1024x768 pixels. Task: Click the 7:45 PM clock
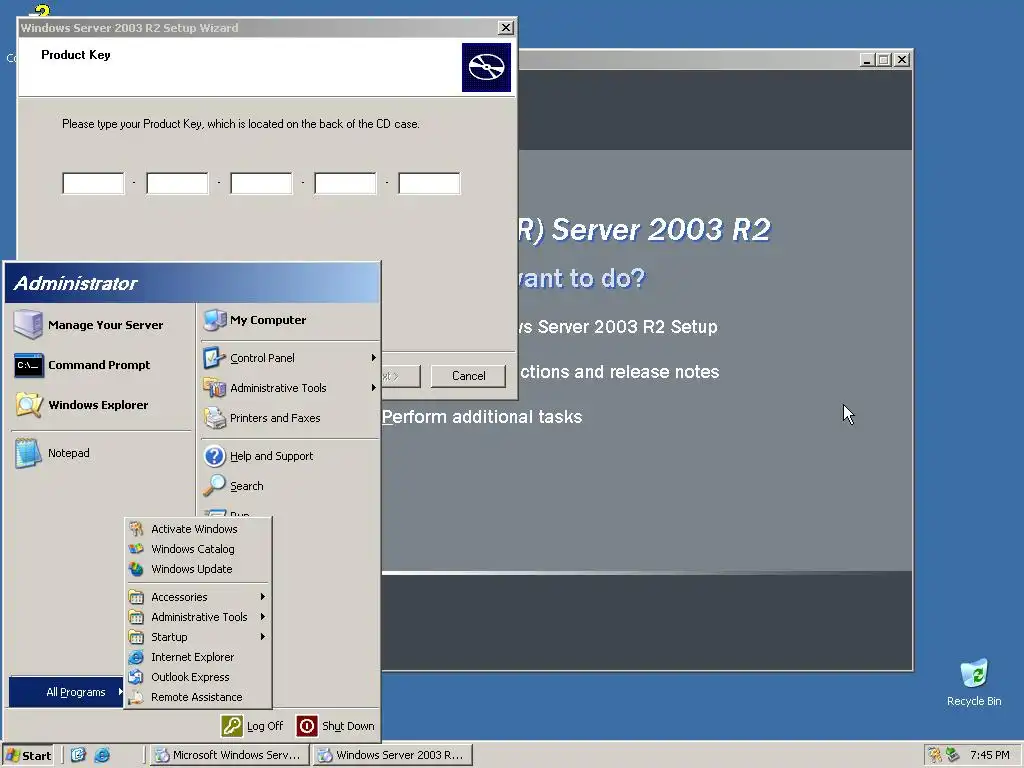[x=989, y=756]
